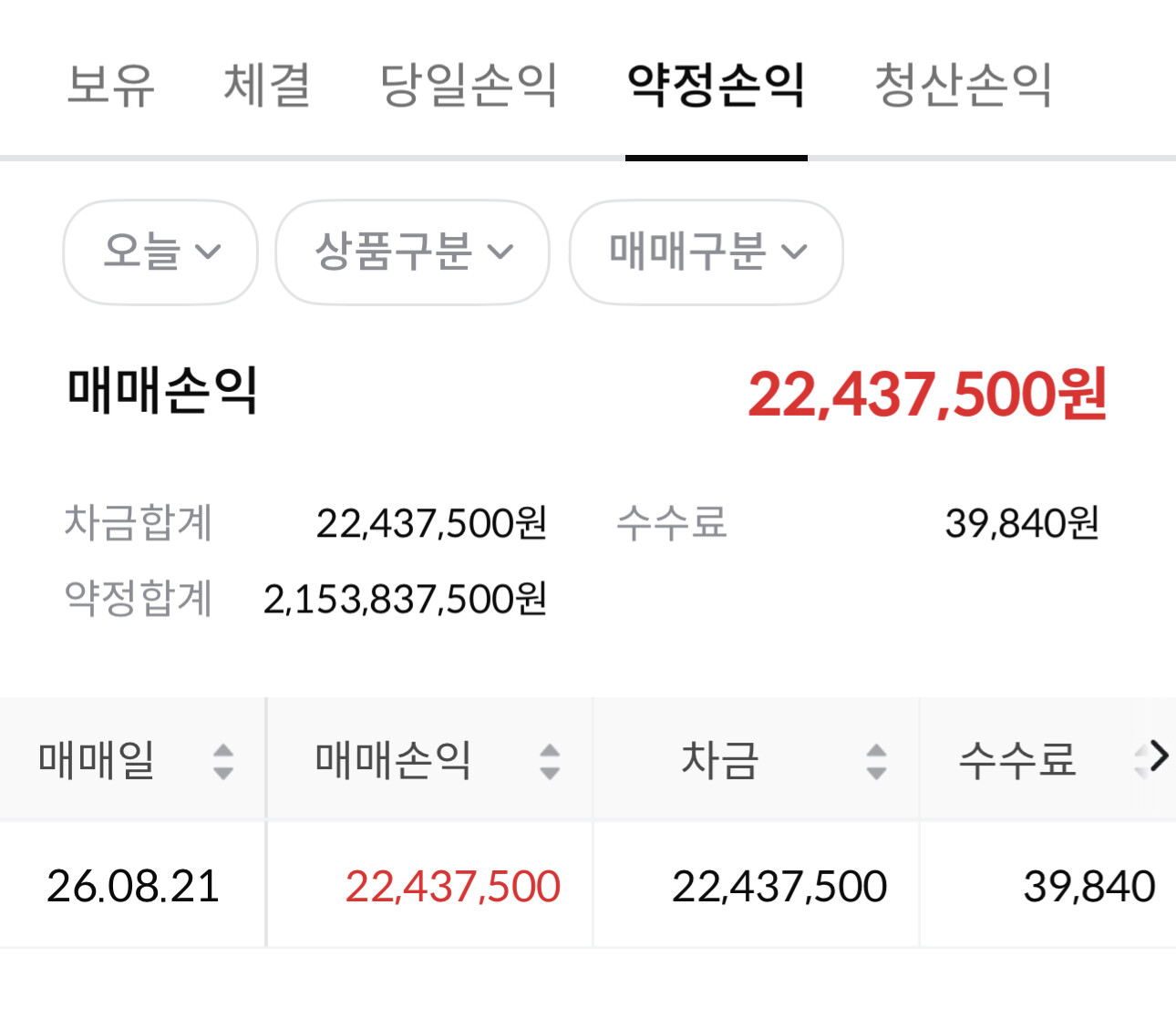
Task: Click the 차금 column header
Action: (757, 760)
